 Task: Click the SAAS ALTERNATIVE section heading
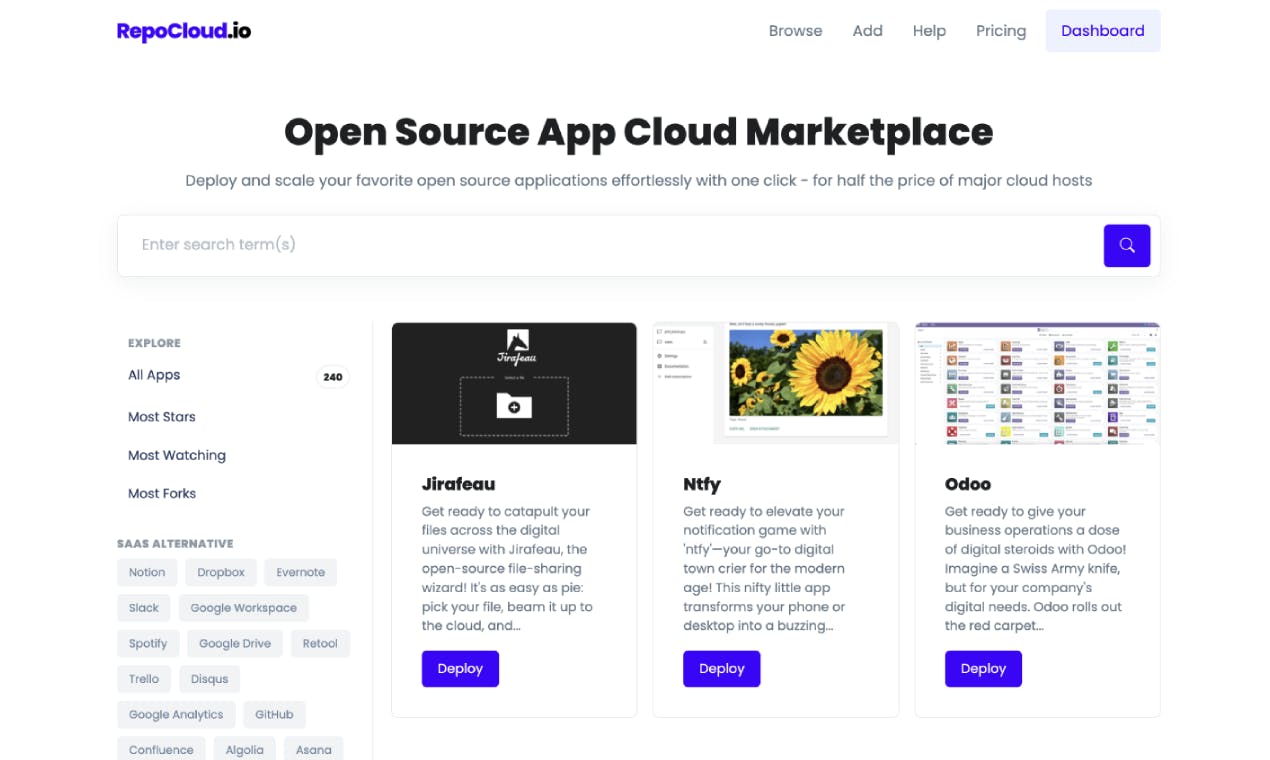tap(175, 544)
